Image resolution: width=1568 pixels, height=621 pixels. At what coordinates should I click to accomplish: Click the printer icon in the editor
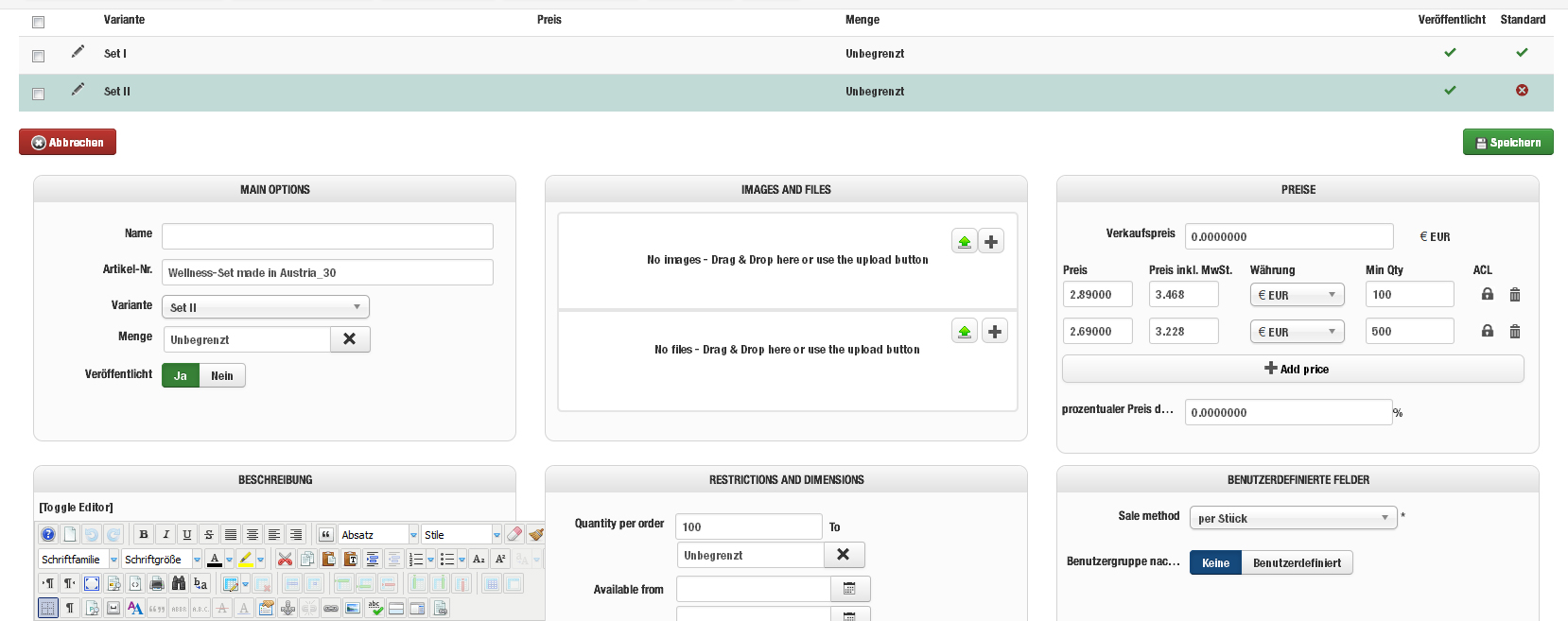(157, 583)
